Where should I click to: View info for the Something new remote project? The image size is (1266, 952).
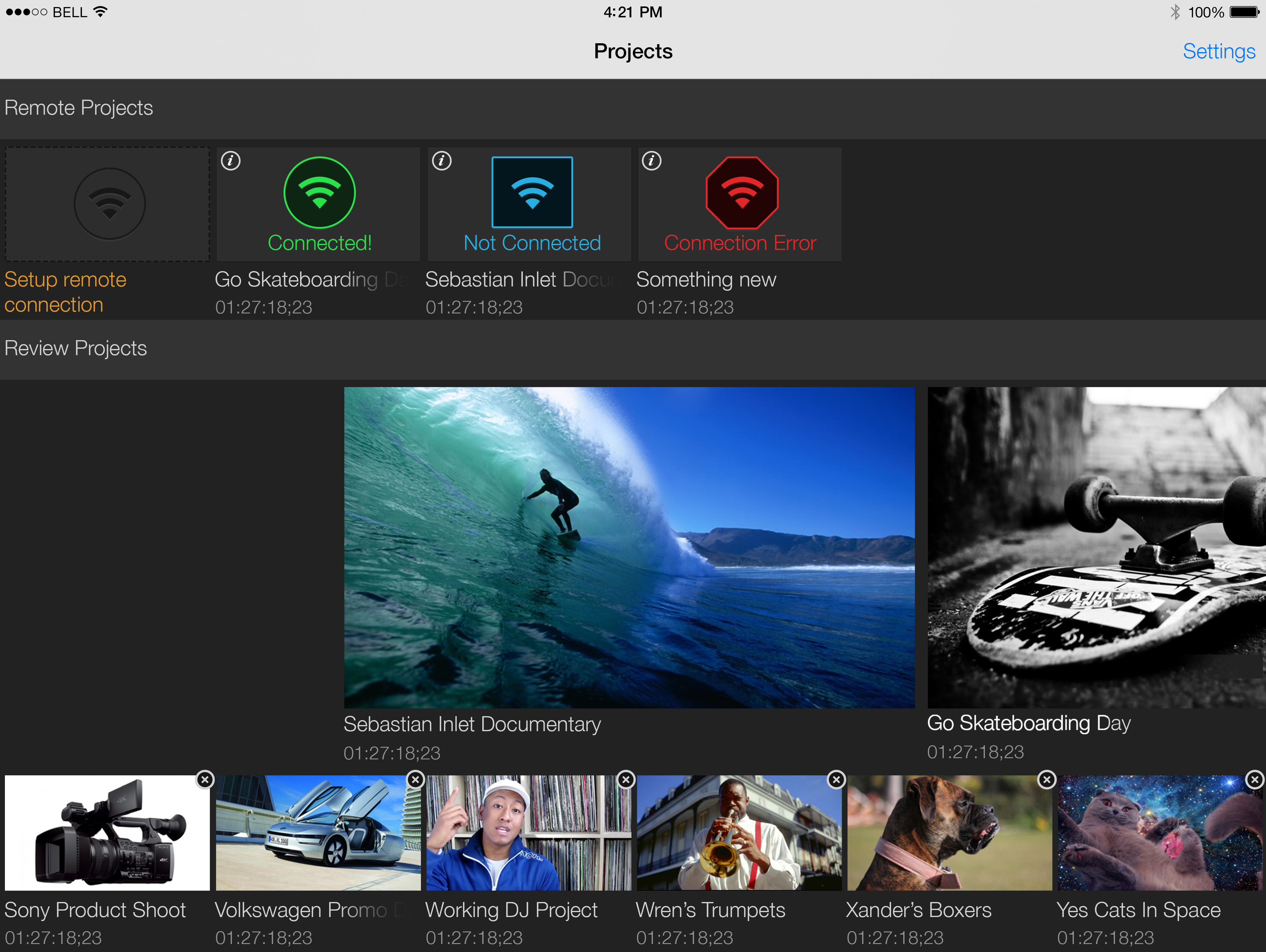[x=652, y=161]
